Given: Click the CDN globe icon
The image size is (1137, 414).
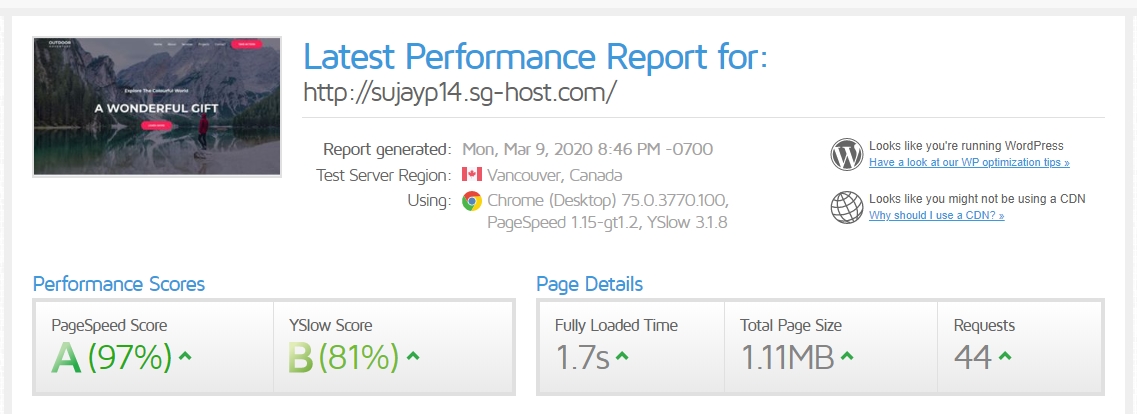Looking at the screenshot, I should tap(846, 207).
